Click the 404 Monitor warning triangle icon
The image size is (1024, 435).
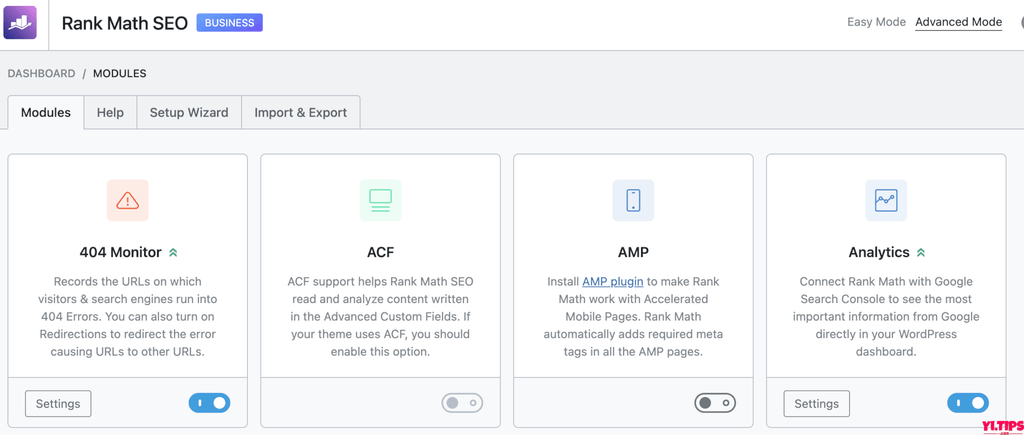[x=127, y=200]
